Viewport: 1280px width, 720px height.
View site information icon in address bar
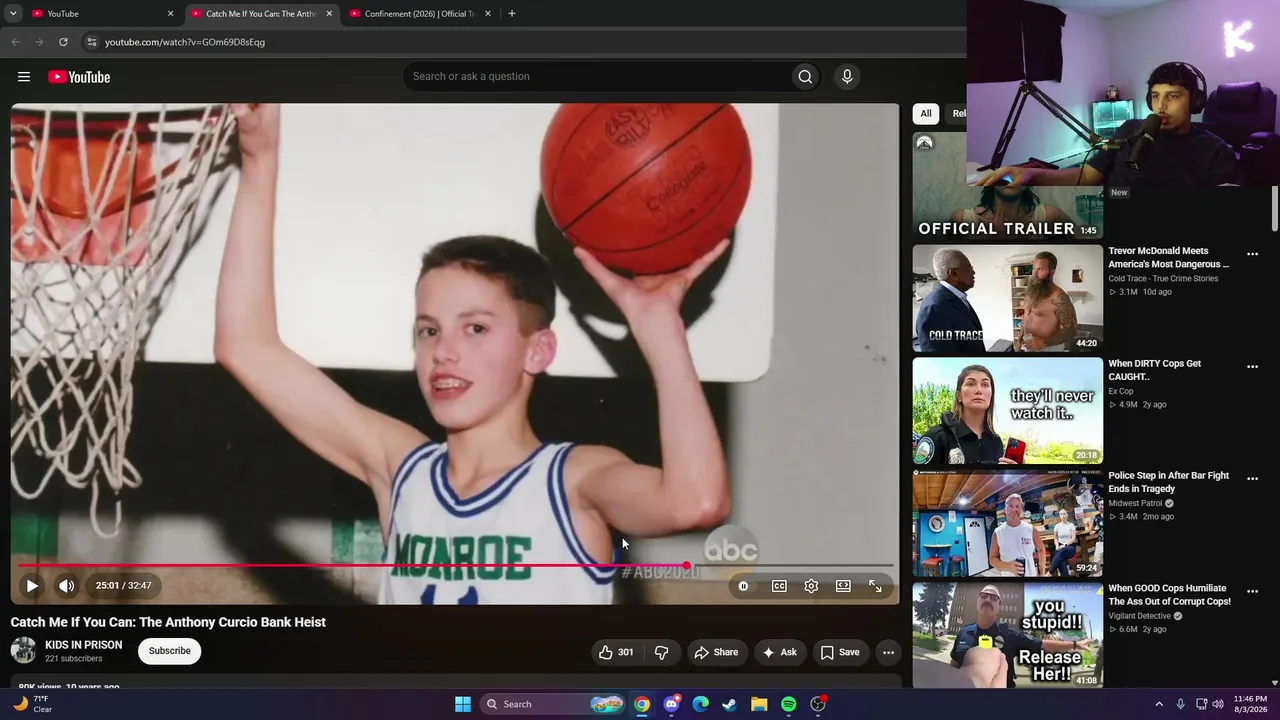[x=91, y=42]
